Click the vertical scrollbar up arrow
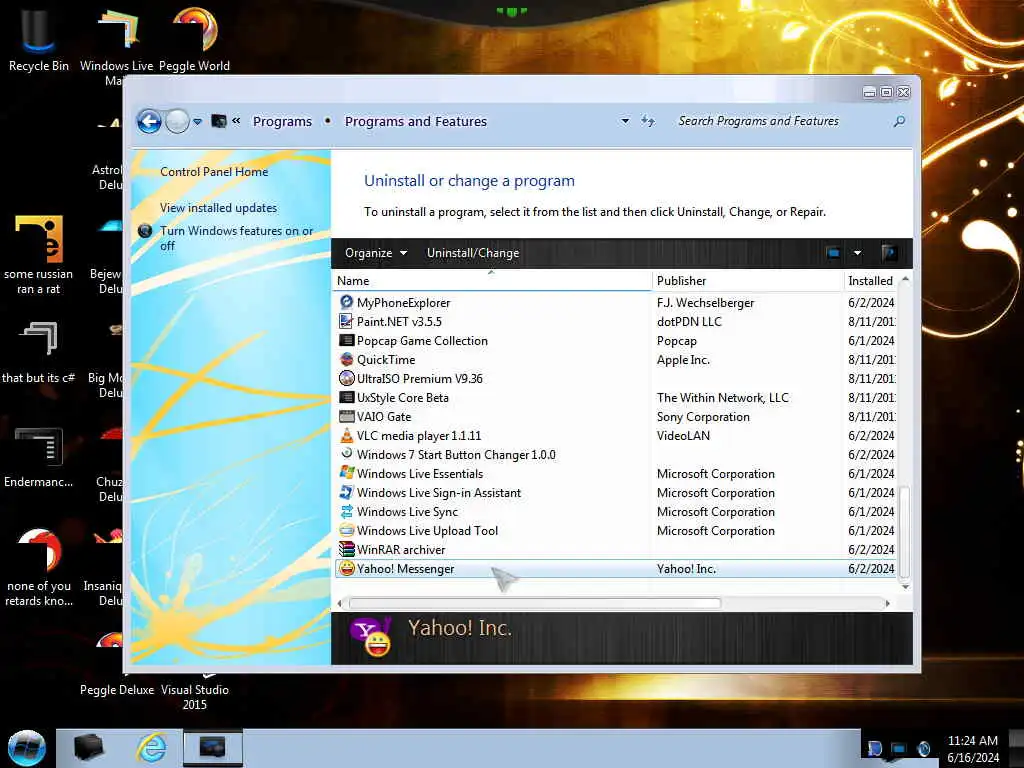 click(x=905, y=280)
